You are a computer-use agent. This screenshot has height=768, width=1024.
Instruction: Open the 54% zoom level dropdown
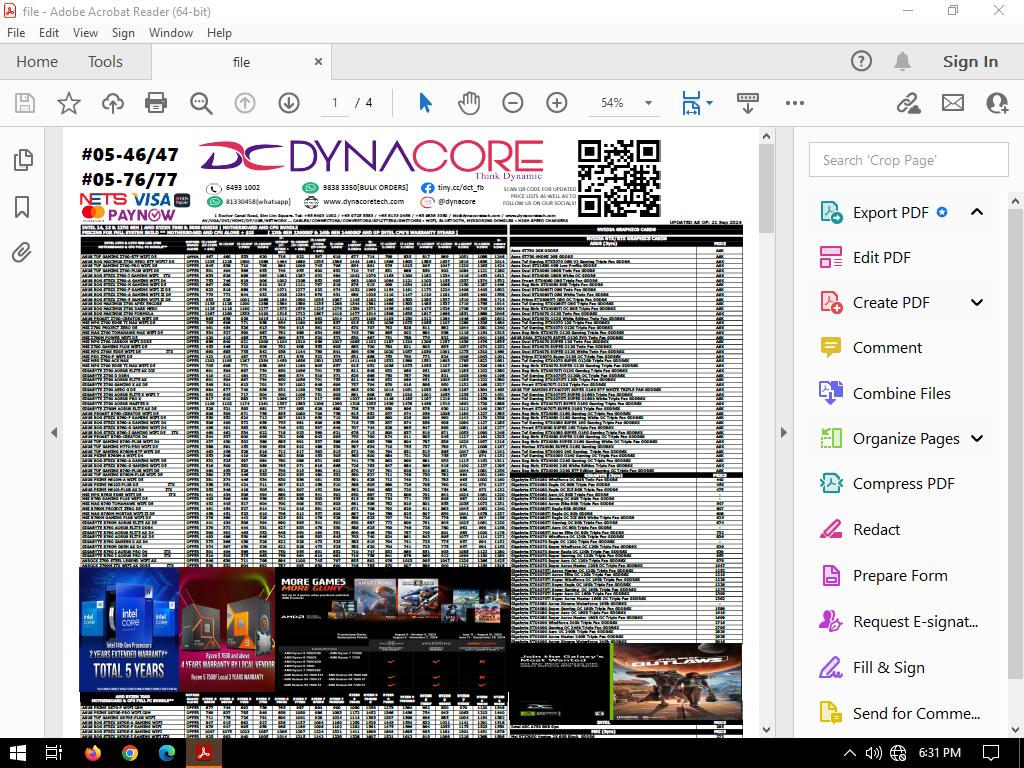(x=648, y=103)
